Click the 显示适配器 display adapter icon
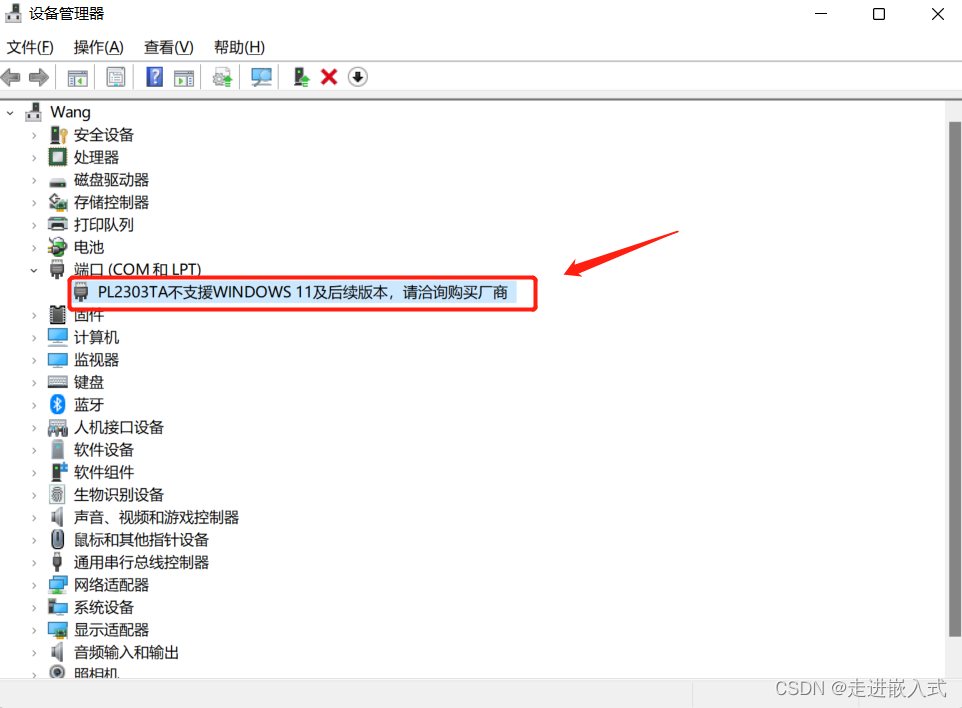 point(58,629)
